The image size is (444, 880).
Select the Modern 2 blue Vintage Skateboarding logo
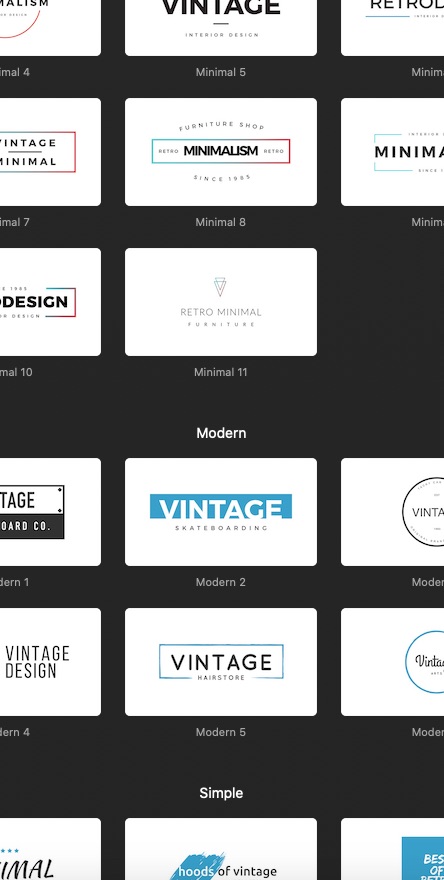click(x=221, y=512)
